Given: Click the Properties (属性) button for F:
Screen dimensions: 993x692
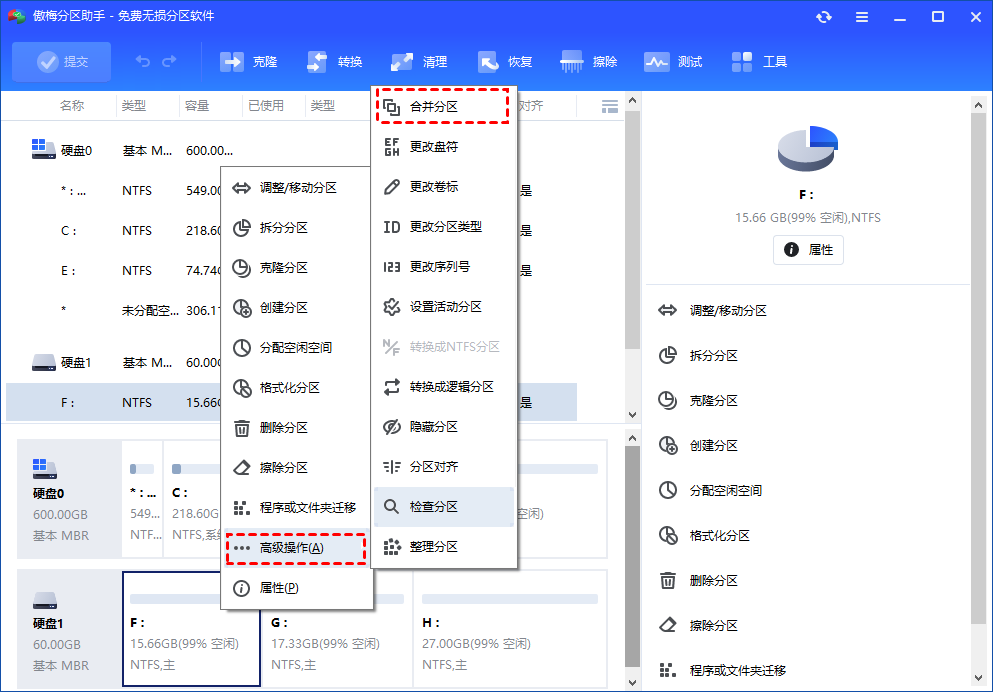Looking at the screenshot, I should tap(808, 250).
